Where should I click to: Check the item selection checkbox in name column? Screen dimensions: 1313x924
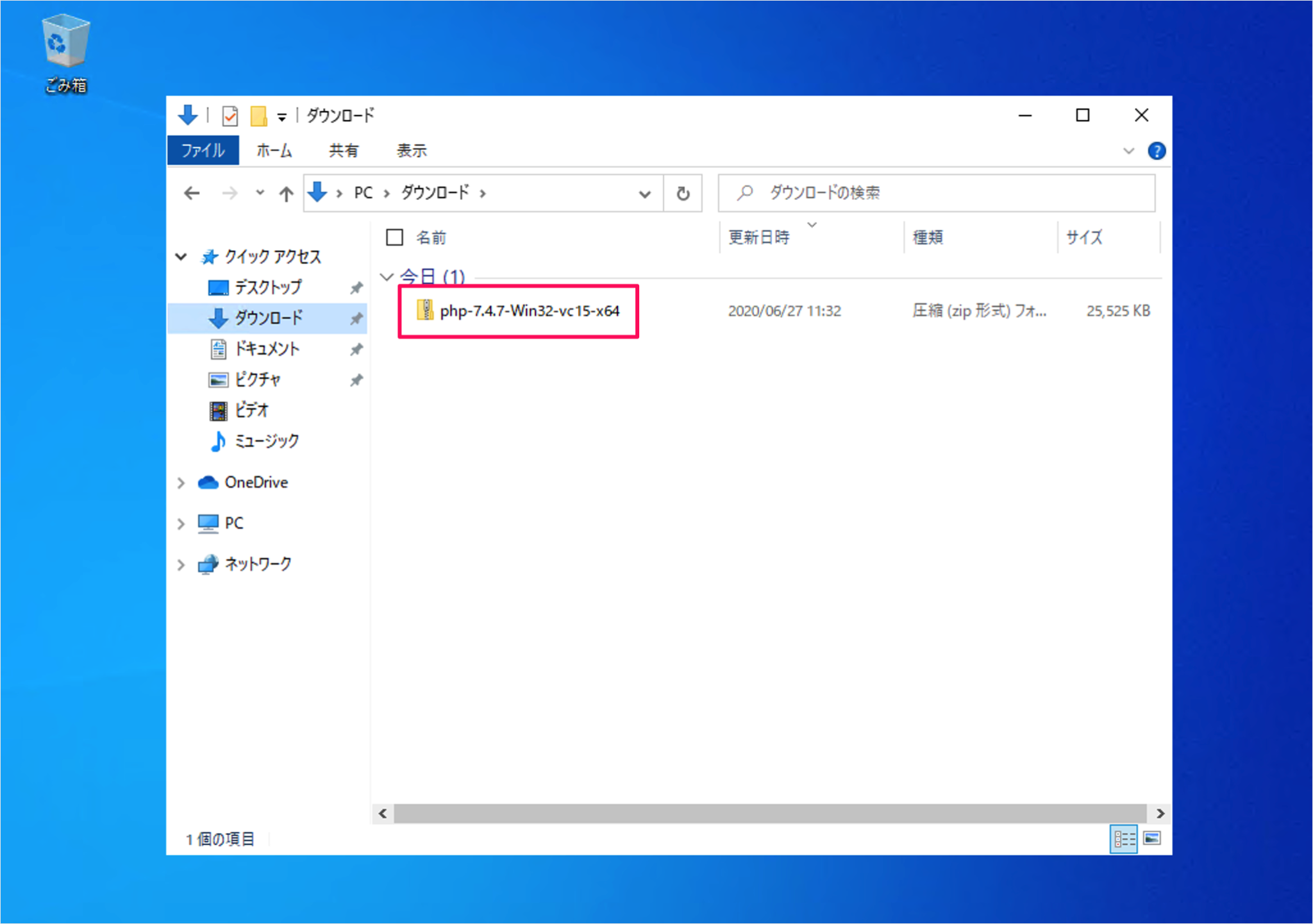(396, 237)
